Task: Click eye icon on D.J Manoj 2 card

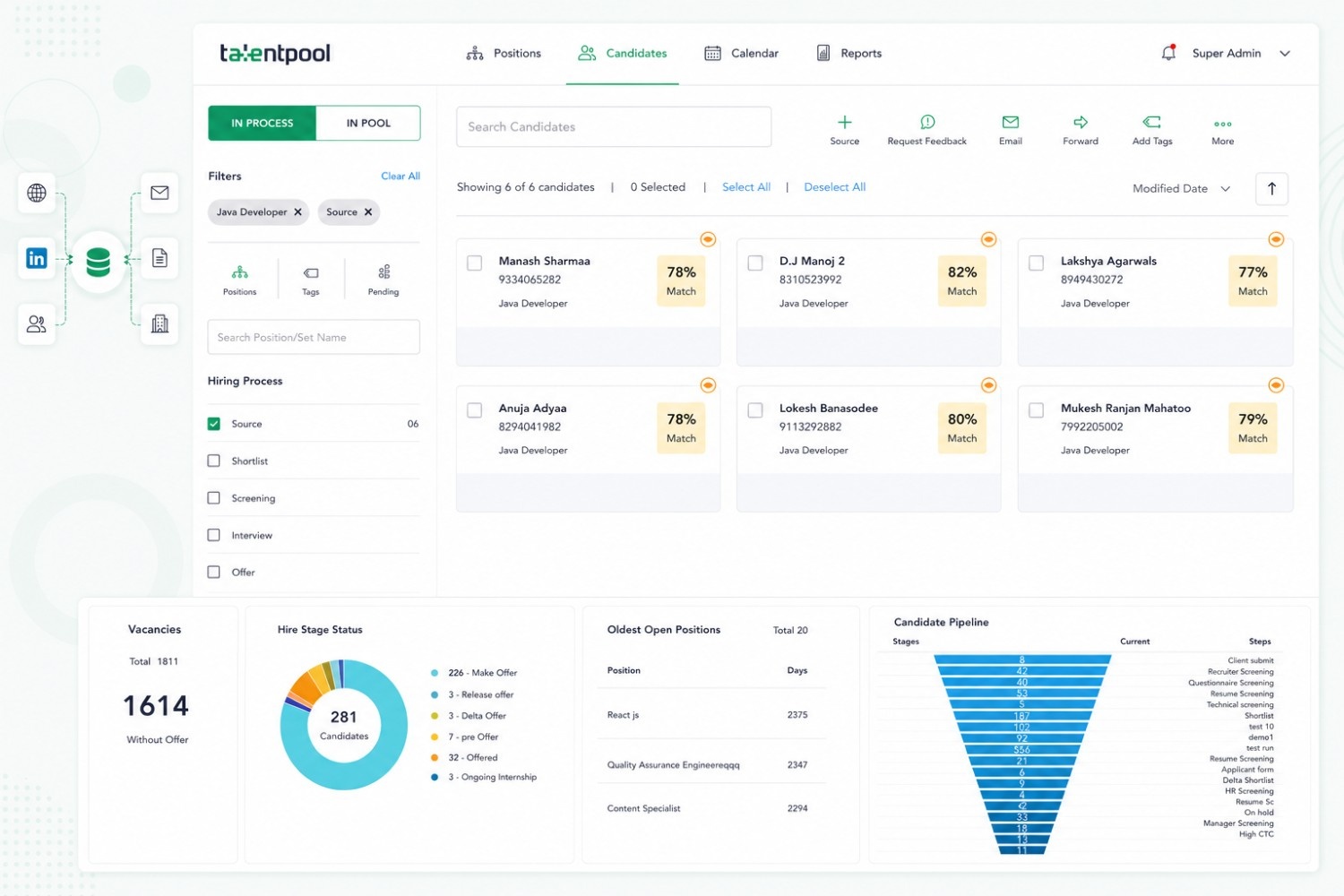Action: tap(988, 239)
